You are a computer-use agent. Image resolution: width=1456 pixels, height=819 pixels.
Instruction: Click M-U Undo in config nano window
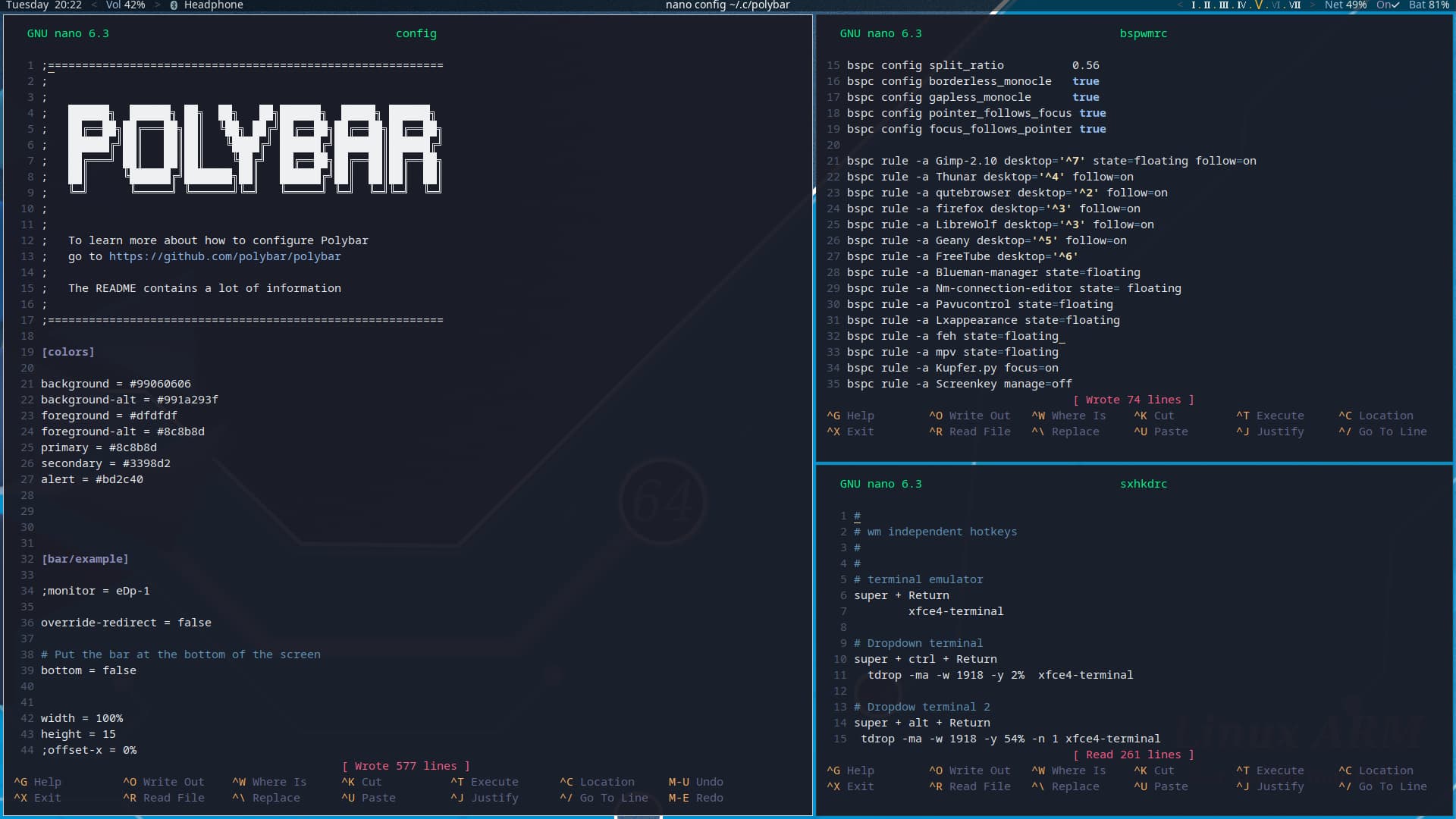click(x=695, y=782)
